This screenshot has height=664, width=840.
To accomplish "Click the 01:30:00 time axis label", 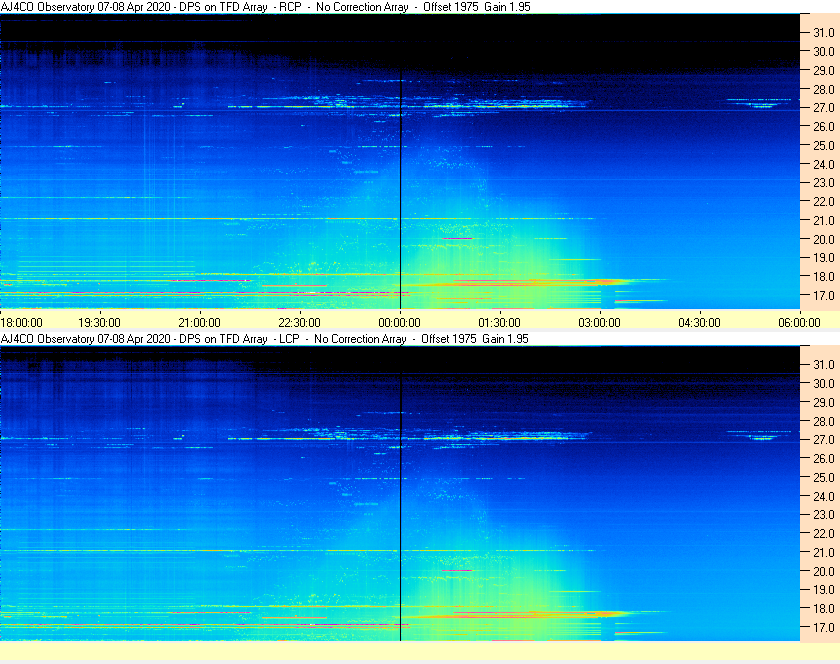I will click(499, 323).
